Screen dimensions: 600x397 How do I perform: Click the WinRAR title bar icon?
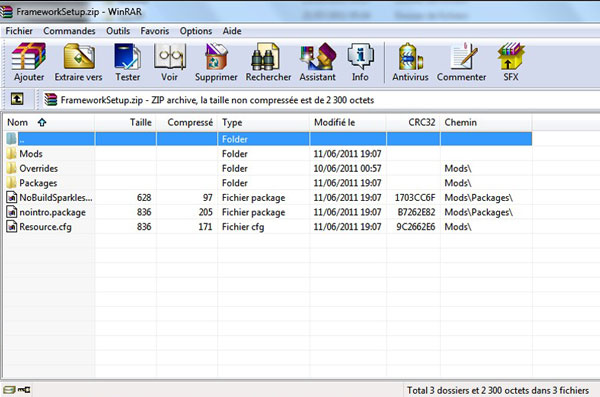pyautogui.click(x=7, y=11)
